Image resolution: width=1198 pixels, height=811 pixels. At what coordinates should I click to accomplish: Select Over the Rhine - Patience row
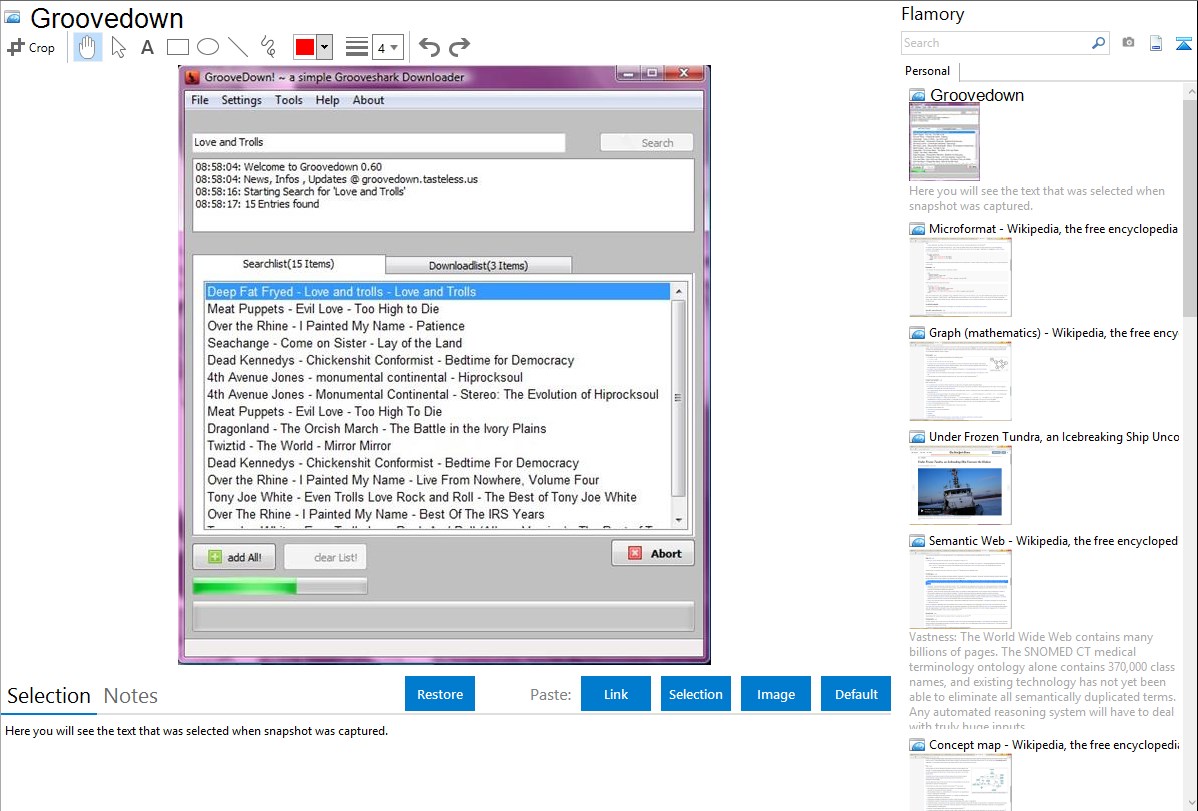coord(437,326)
